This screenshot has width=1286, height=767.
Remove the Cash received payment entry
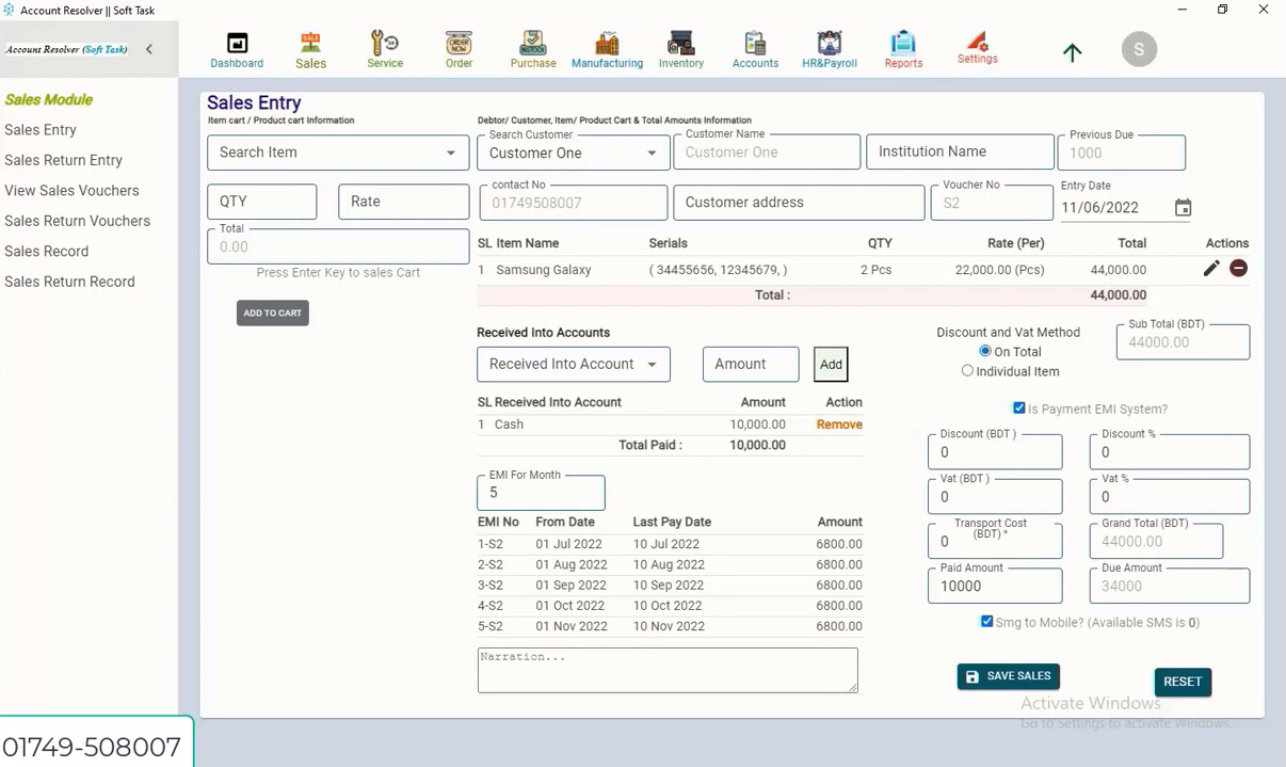838,424
